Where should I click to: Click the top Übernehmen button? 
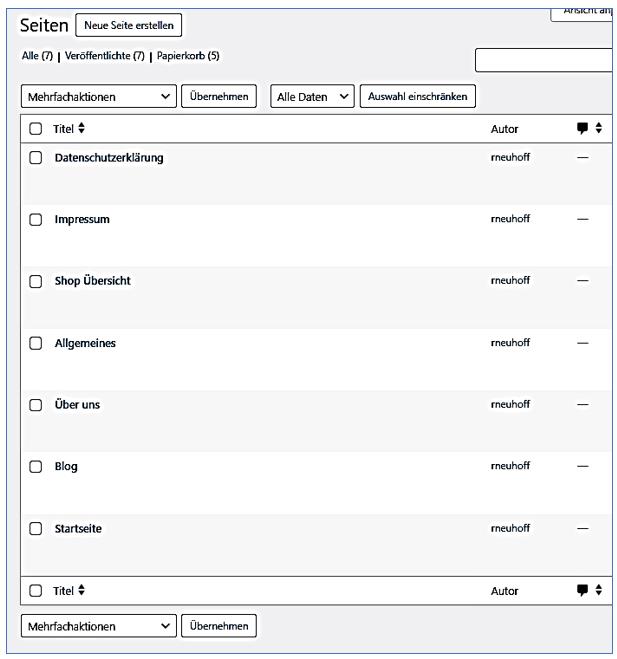coord(218,96)
